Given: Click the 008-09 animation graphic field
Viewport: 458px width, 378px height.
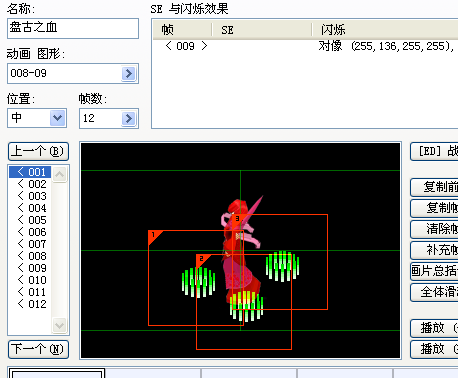Looking at the screenshot, I should pyautogui.click(x=73, y=73).
